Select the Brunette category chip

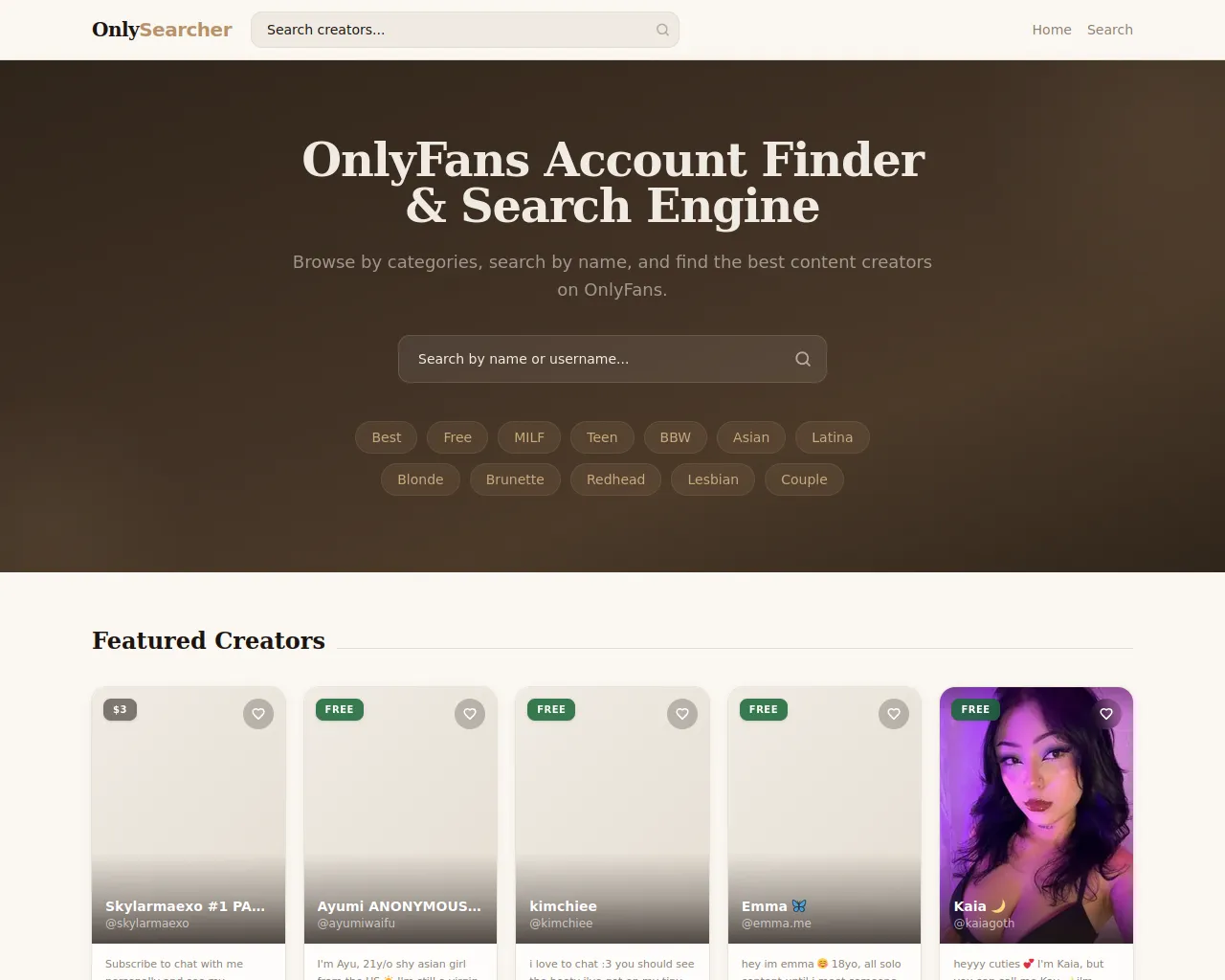tap(515, 479)
